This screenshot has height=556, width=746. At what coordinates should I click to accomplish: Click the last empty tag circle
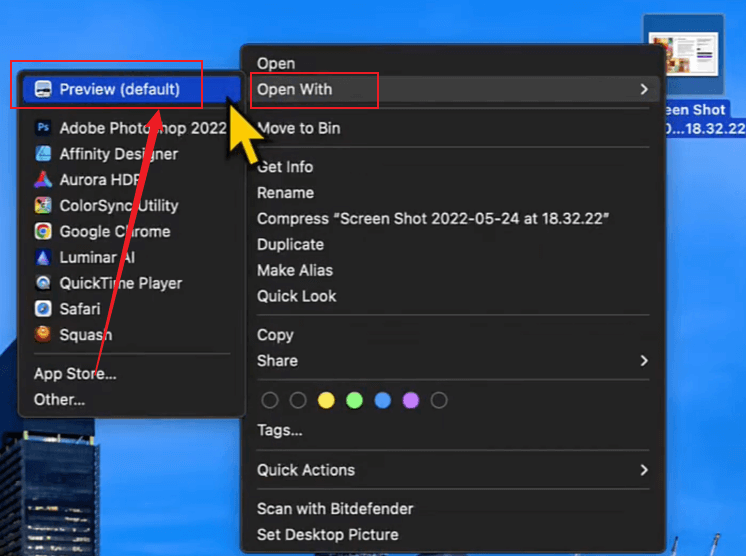click(x=439, y=400)
